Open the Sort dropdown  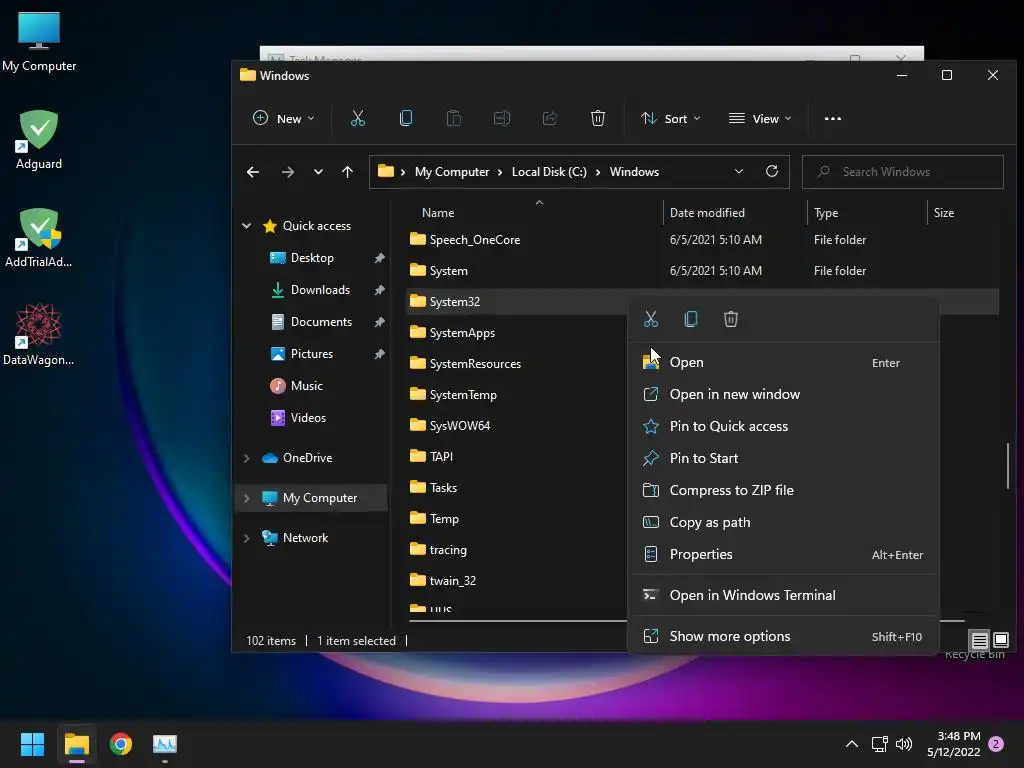click(x=671, y=118)
